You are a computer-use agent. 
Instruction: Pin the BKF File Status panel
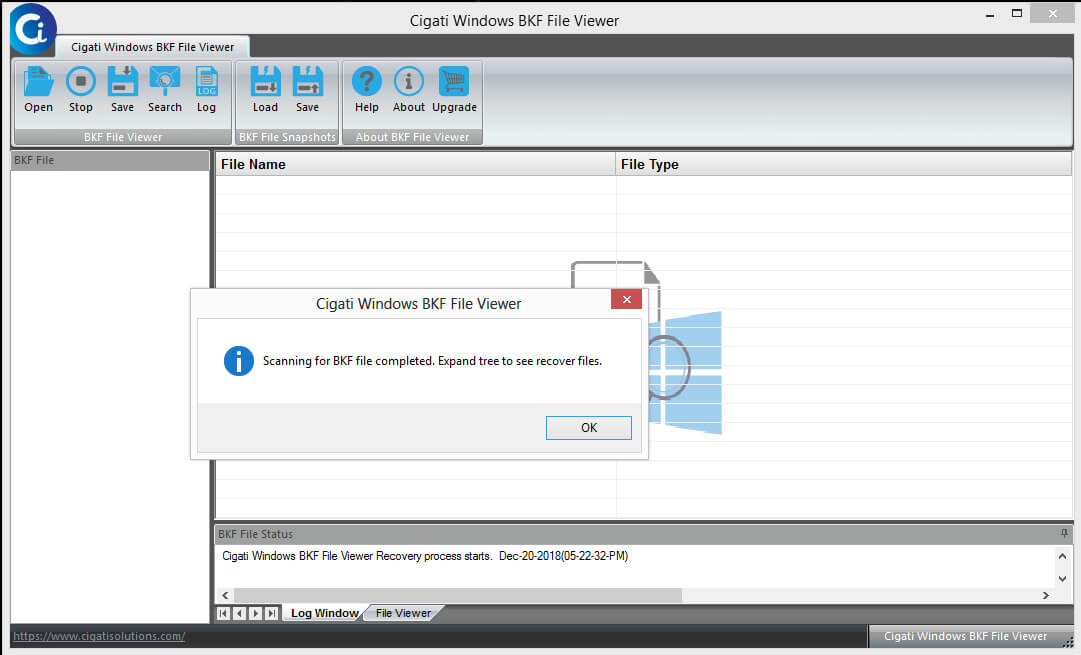[x=1064, y=534]
